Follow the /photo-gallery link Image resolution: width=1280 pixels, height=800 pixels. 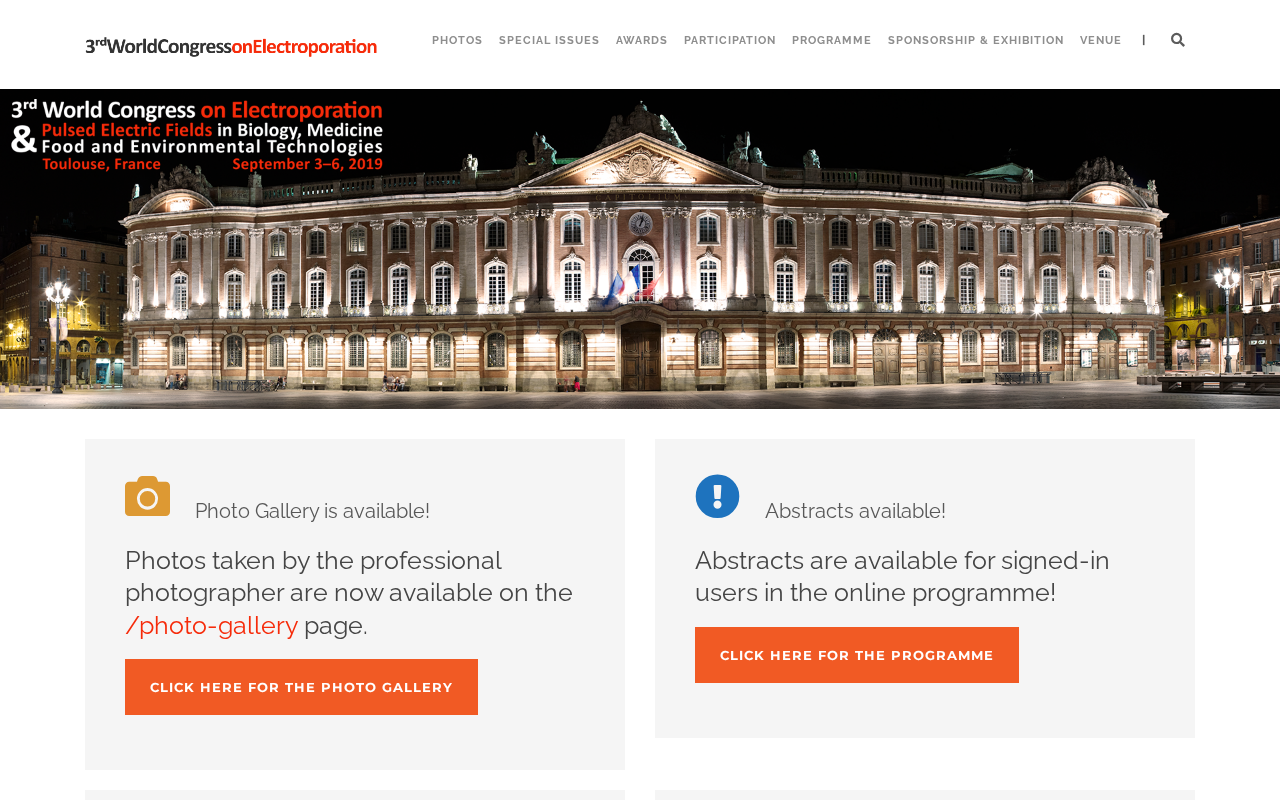click(211, 625)
